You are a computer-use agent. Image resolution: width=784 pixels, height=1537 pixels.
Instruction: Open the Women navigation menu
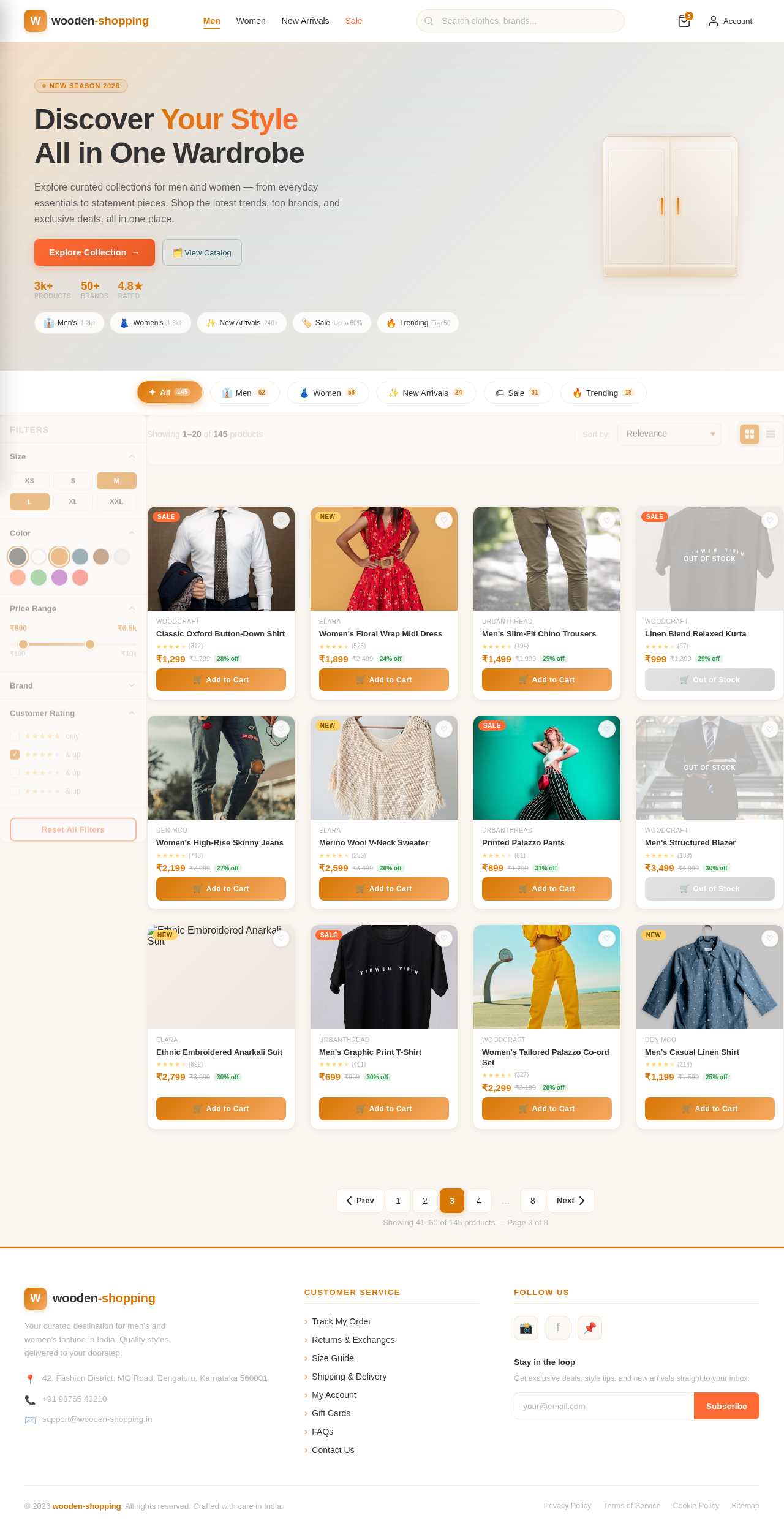[251, 21]
